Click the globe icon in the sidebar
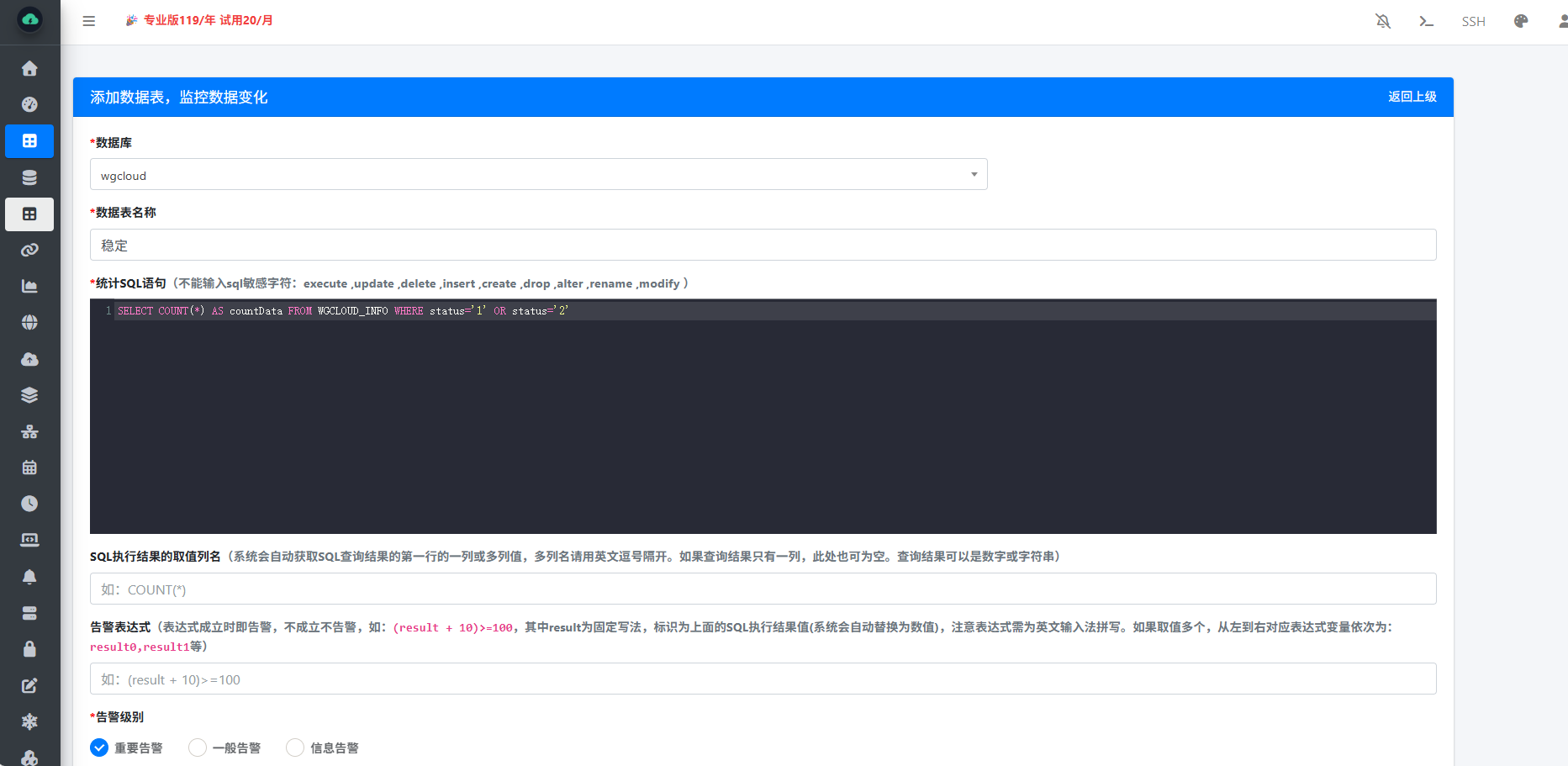Viewport: 1568px width, 766px height. pos(29,322)
